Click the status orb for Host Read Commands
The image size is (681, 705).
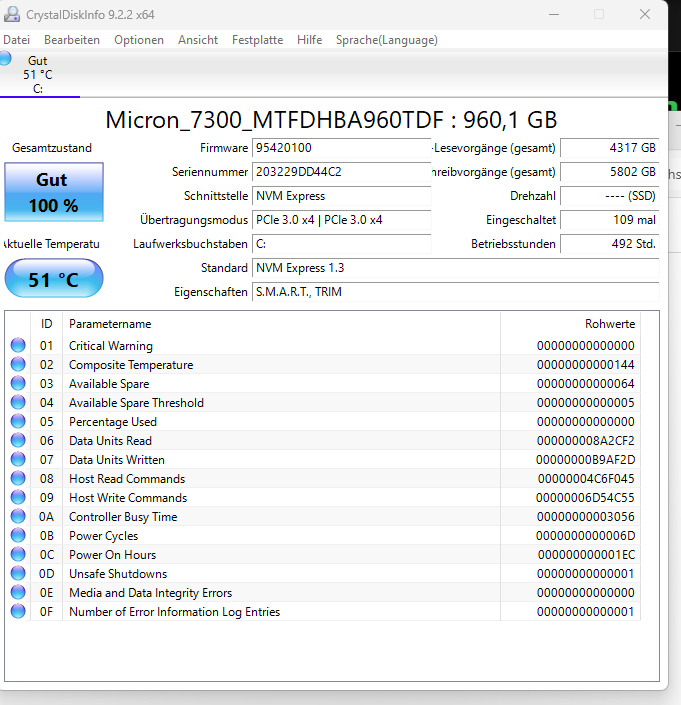click(18, 478)
